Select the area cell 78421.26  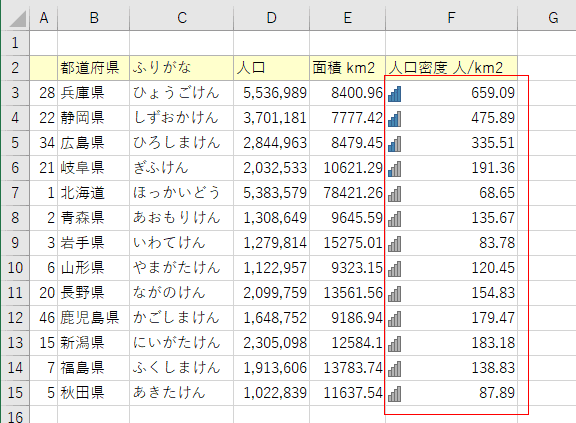[348, 193]
